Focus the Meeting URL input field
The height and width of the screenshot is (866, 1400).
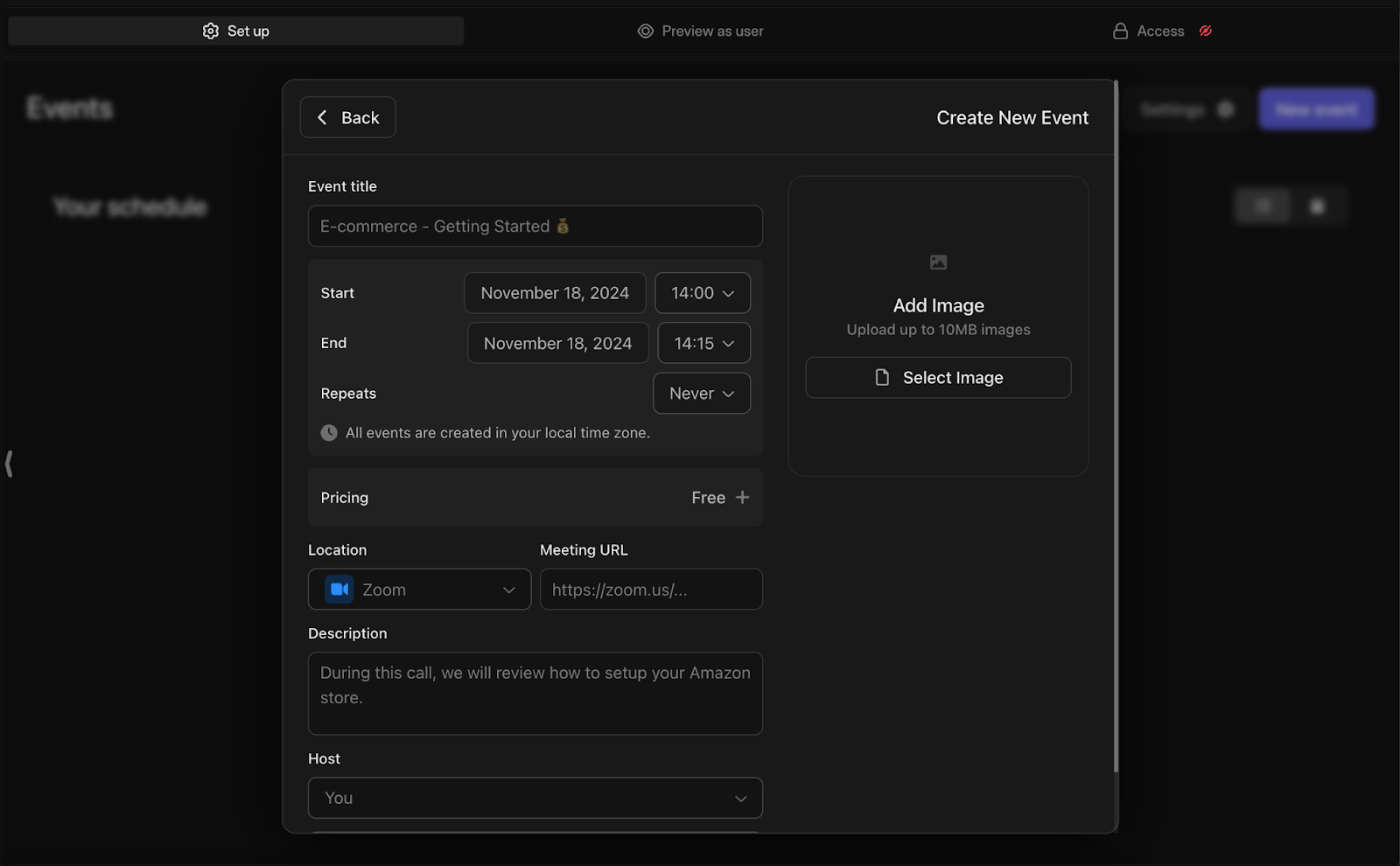point(651,590)
